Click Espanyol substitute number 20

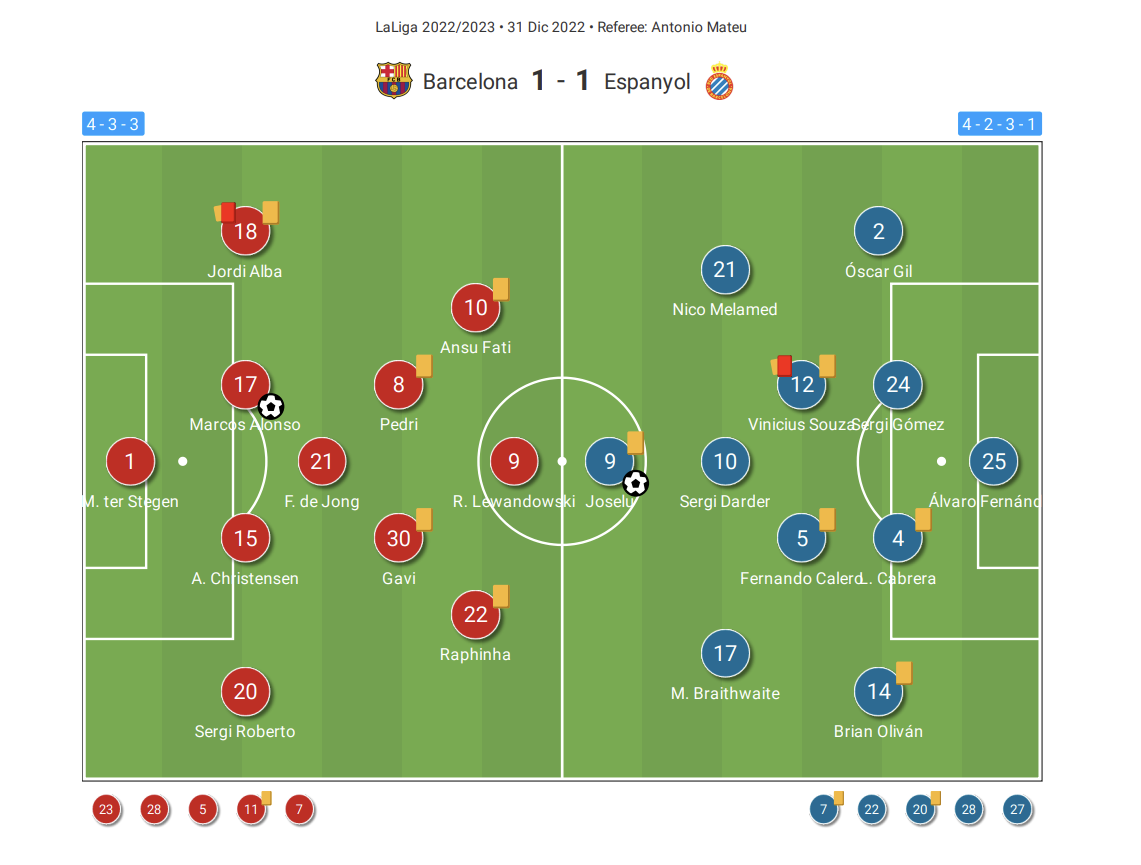pyautogui.click(x=920, y=809)
